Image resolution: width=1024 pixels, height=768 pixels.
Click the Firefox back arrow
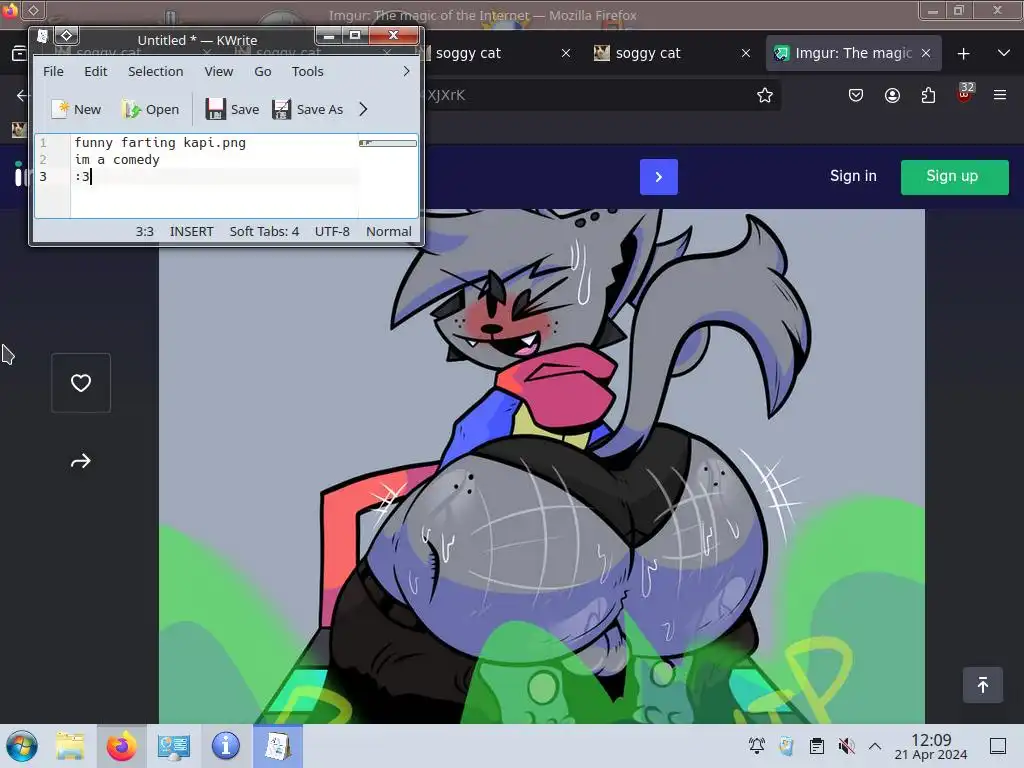tap(22, 95)
